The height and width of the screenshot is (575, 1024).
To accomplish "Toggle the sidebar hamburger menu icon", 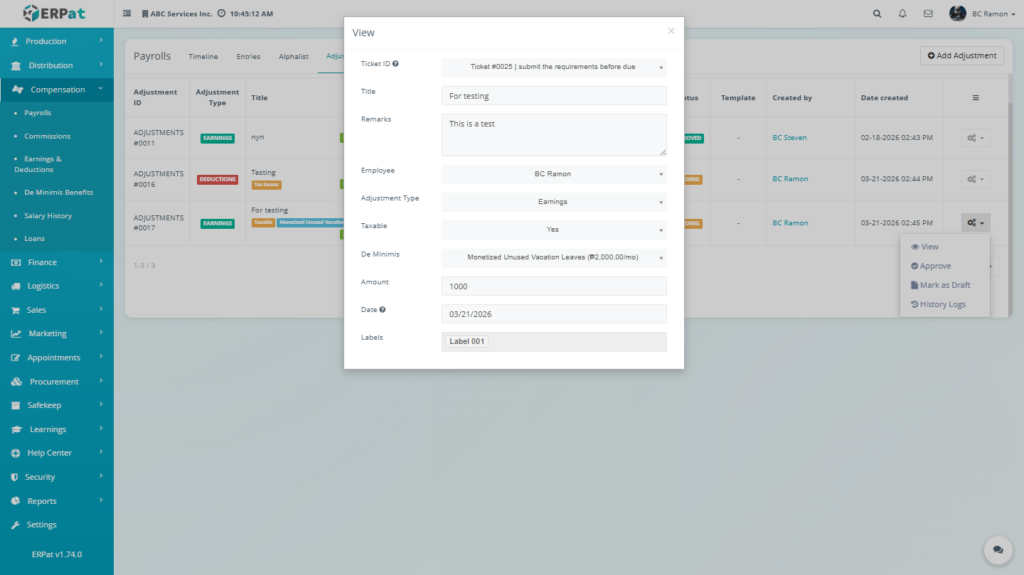I will coord(127,14).
